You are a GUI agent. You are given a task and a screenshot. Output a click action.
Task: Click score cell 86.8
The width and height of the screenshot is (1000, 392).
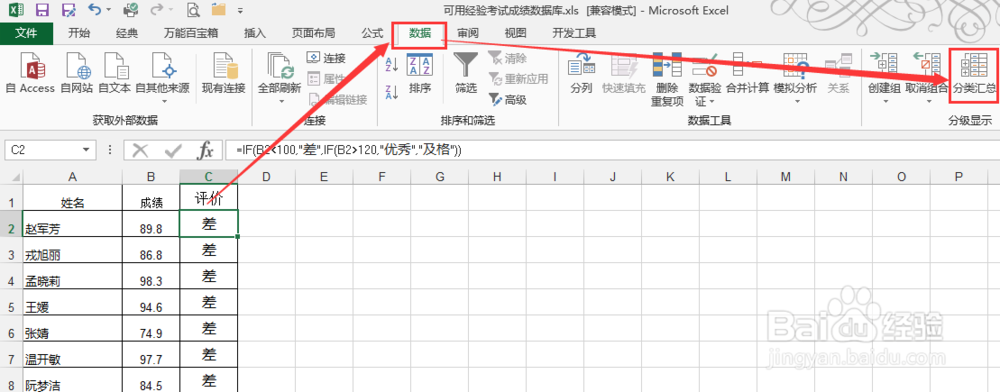pos(151,250)
